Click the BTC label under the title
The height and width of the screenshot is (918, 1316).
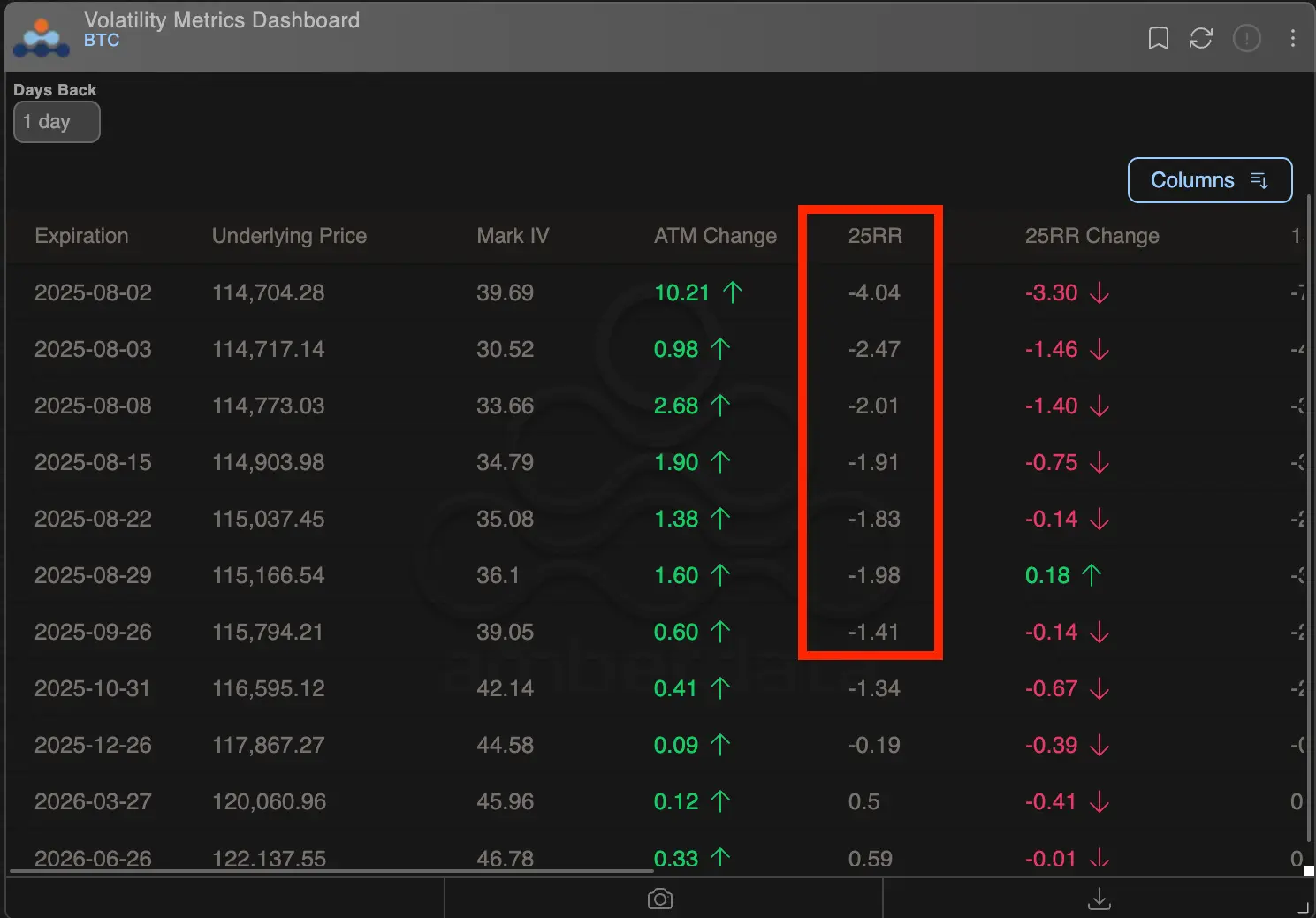(x=102, y=39)
